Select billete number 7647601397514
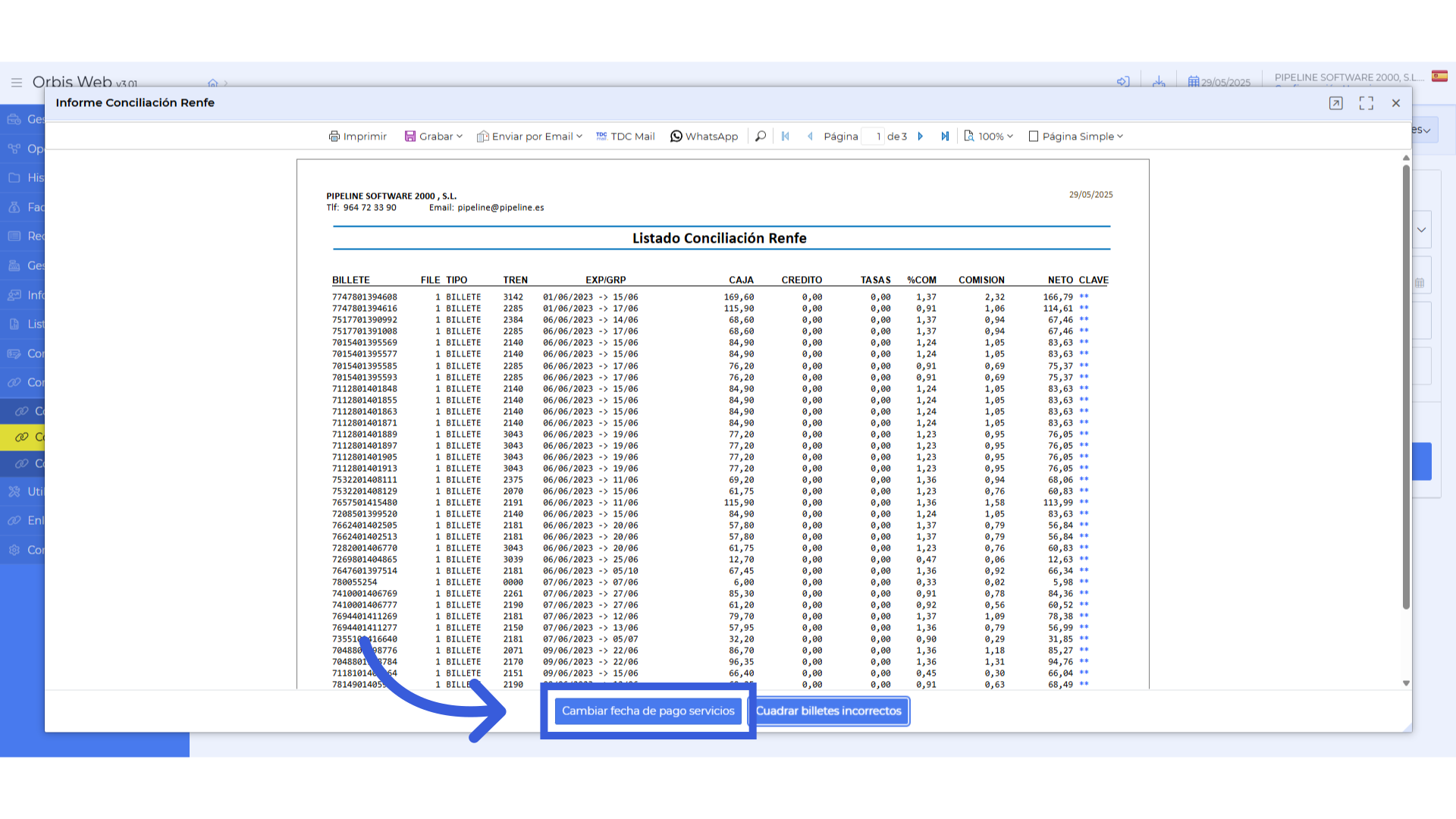 click(365, 571)
